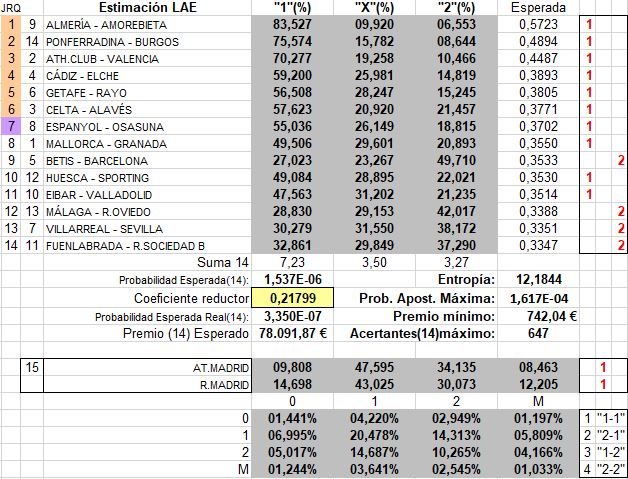Select the AT.MADRID label cell
Image resolution: width=628 pixels, height=479 pixels.
(147, 367)
